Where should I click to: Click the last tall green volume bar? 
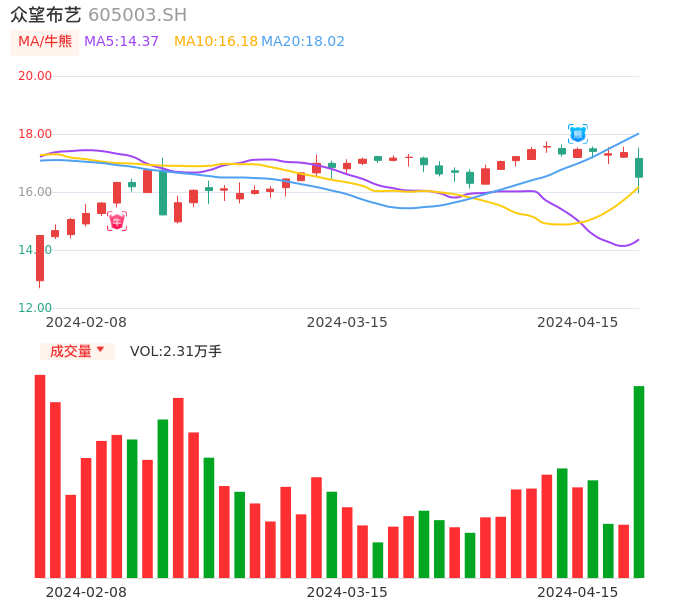[x=639, y=481]
